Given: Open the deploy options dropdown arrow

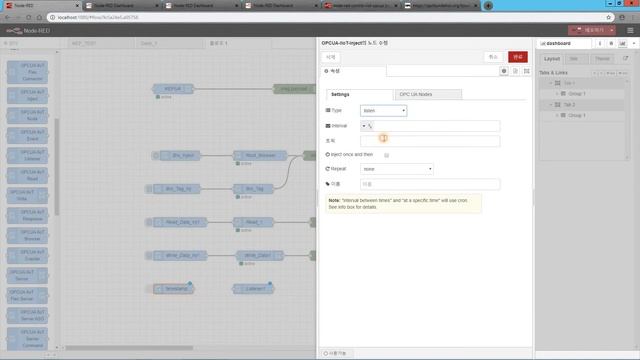Looking at the screenshot, I should coord(612,30).
